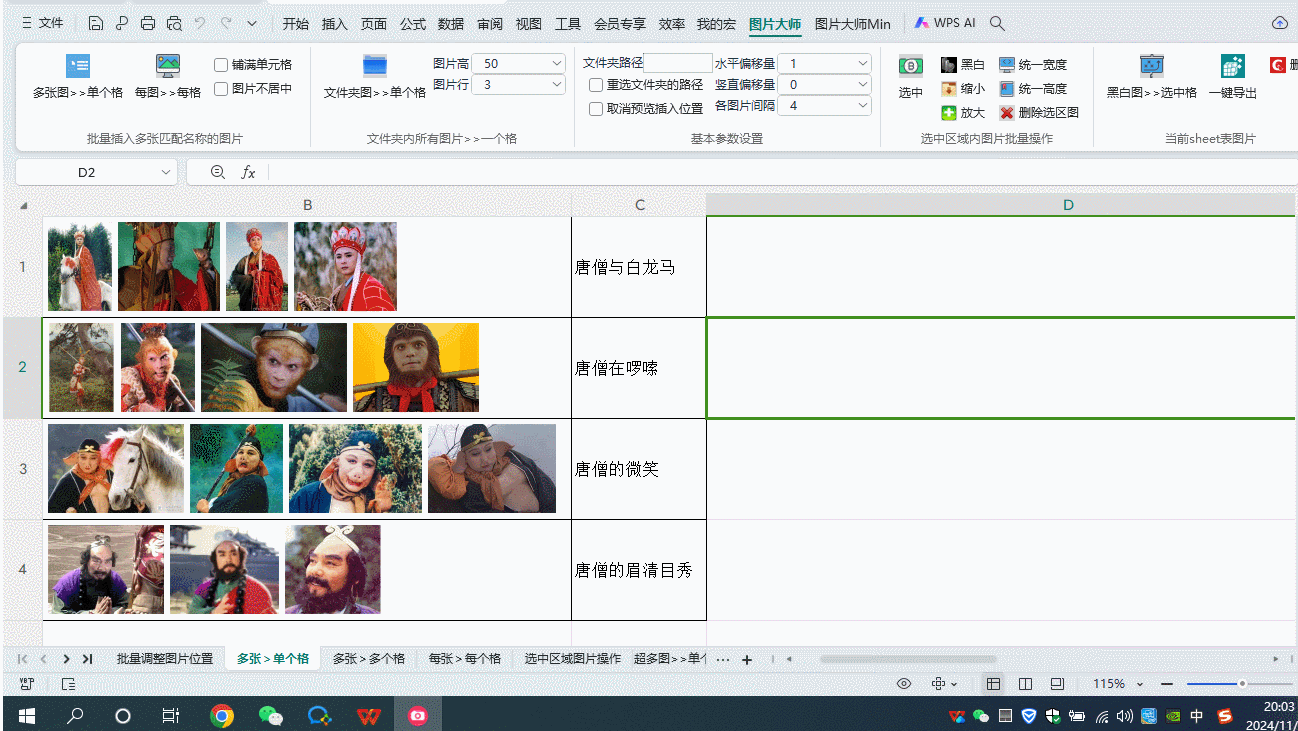Click the zoom magnifier beside fx
Image resolution: width=1298 pixels, height=731 pixels.
click(x=218, y=172)
